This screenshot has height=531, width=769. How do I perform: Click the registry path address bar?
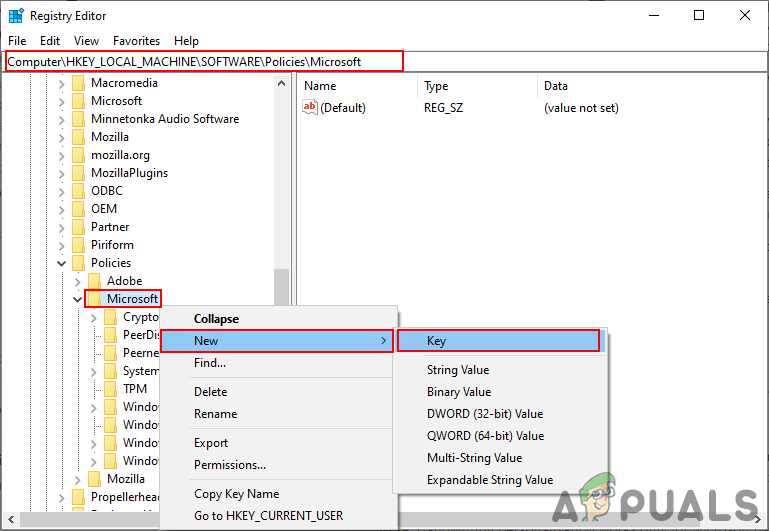click(x=384, y=62)
